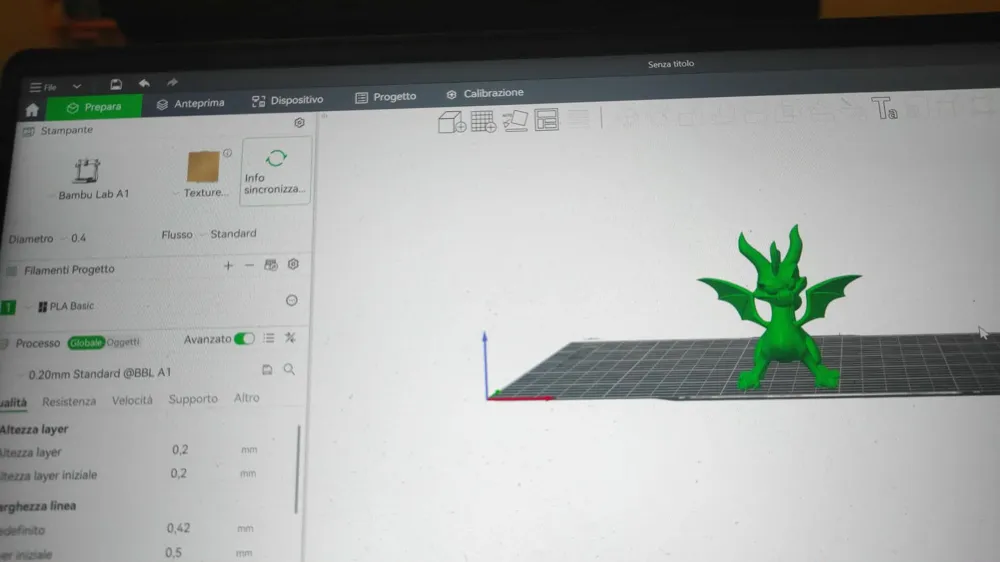Edit Altezza layer value 0,2

point(180,450)
